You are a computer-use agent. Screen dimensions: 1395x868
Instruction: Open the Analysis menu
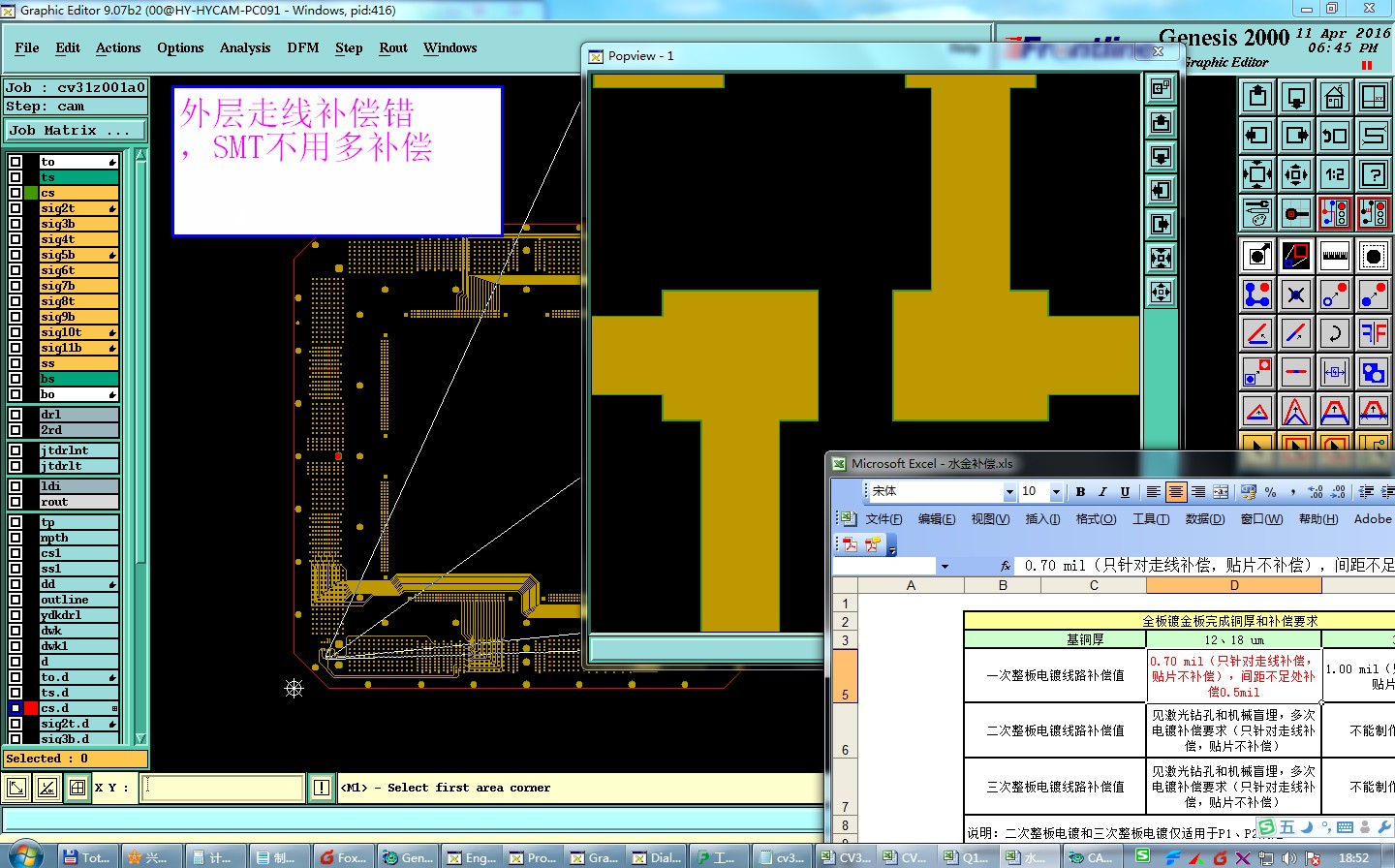click(245, 47)
